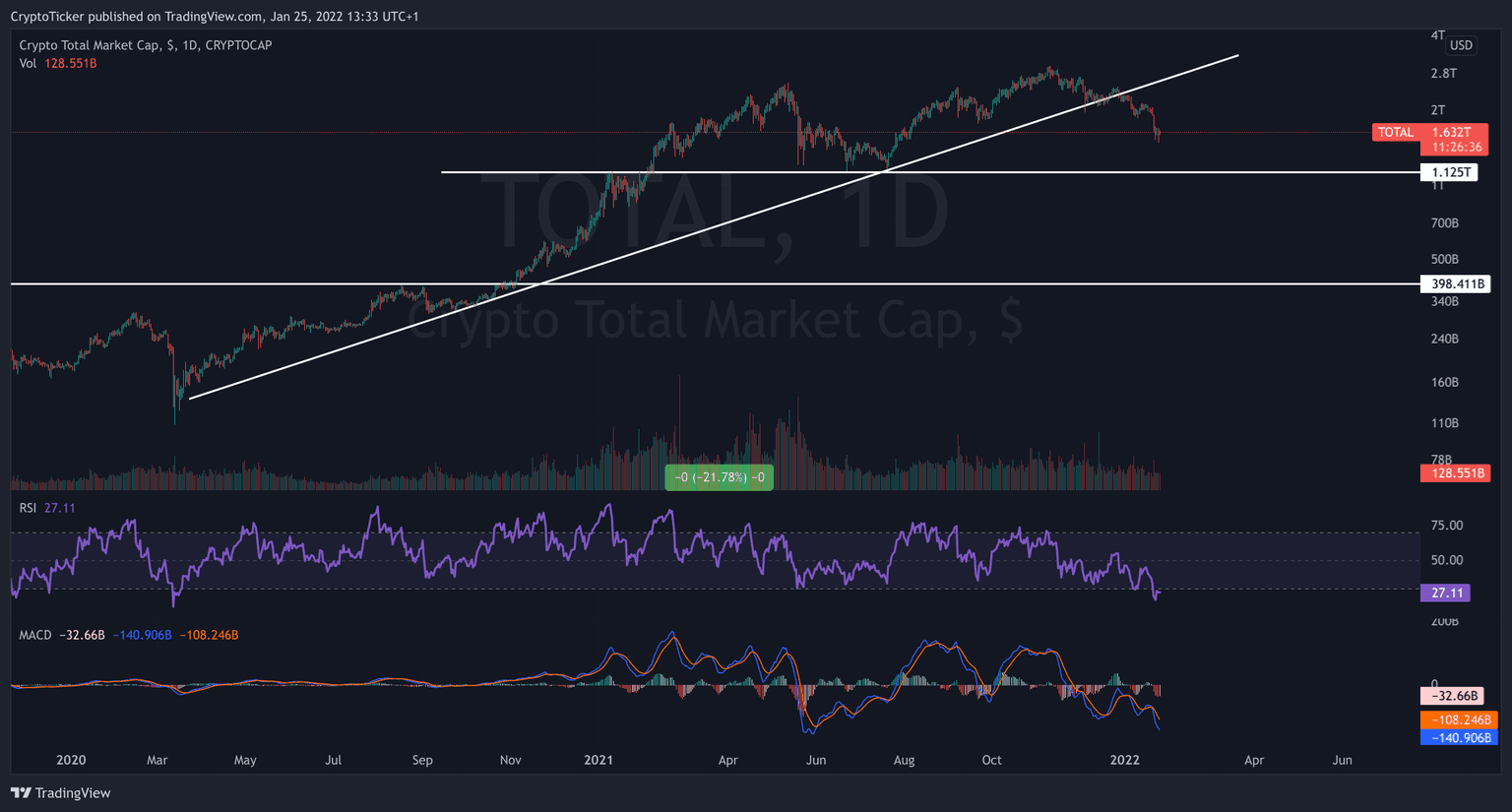Click the 2020 label on time axis
Image resolution: width=1512 pixels, height=812 pixels.
(x=71, y=760)
